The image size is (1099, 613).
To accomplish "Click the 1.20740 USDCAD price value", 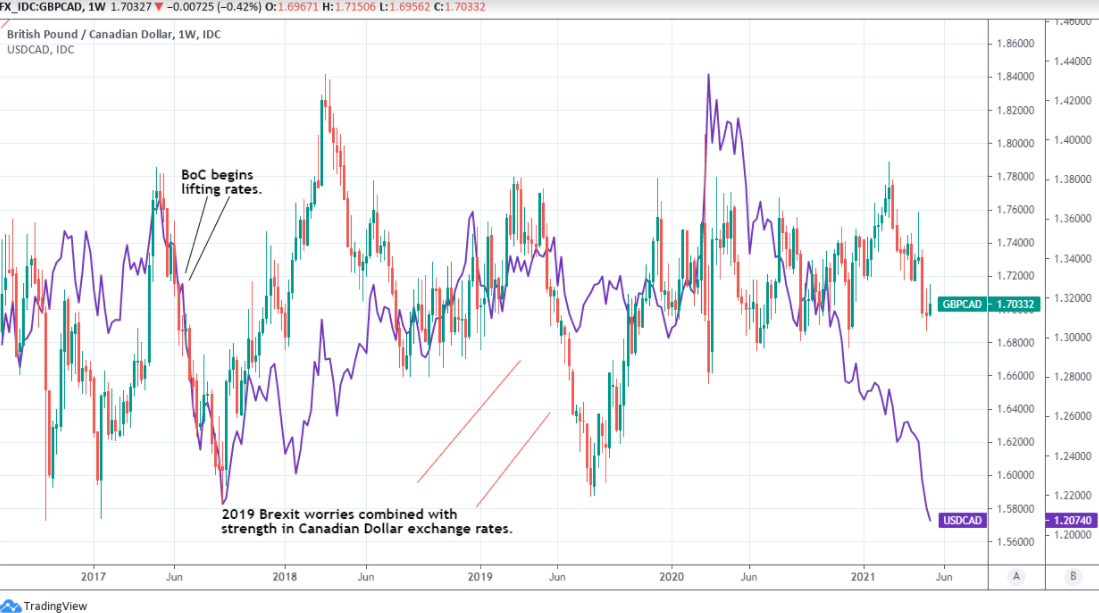I will coord(1072,521).
